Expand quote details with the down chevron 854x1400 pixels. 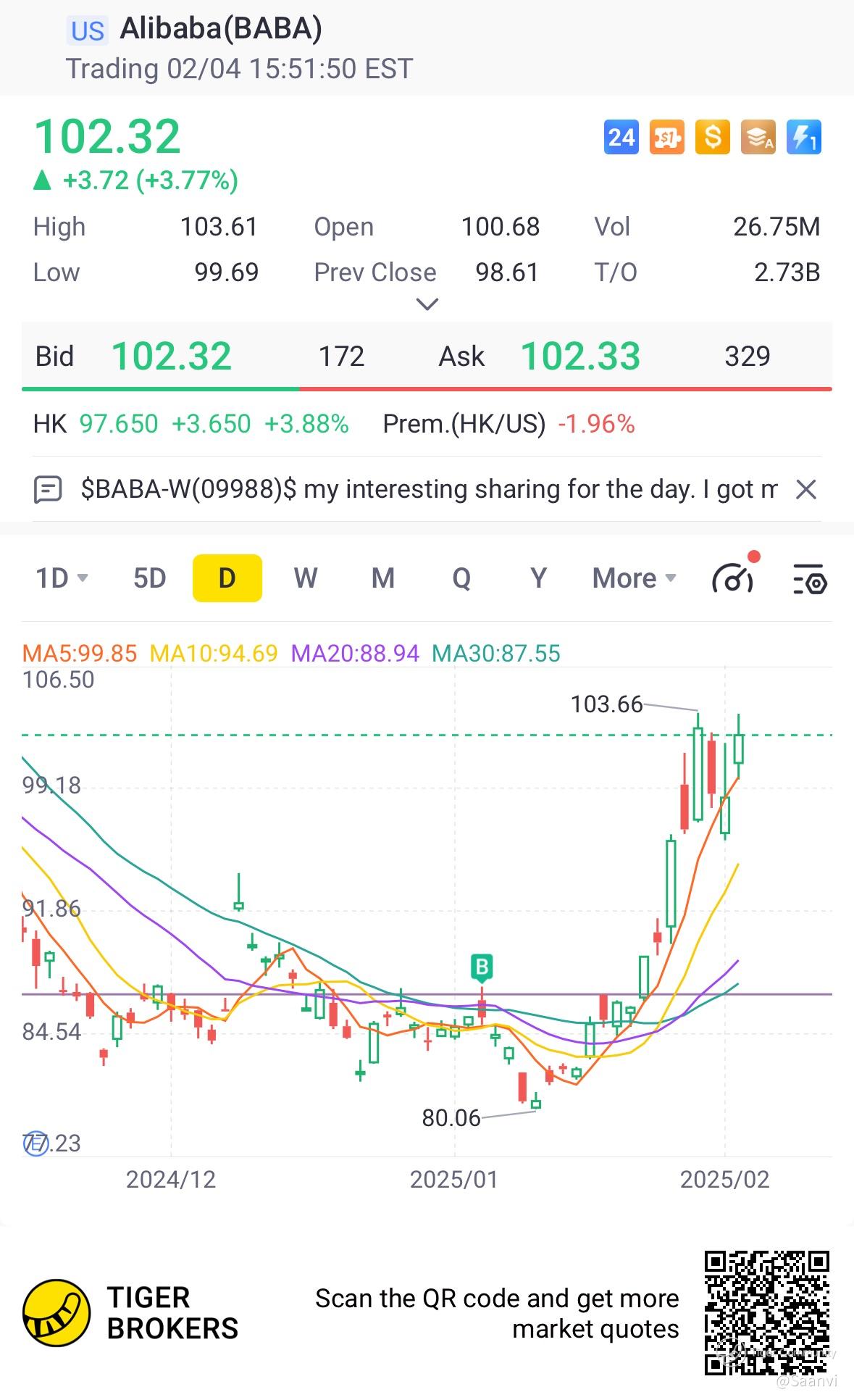tap(427, 304)
